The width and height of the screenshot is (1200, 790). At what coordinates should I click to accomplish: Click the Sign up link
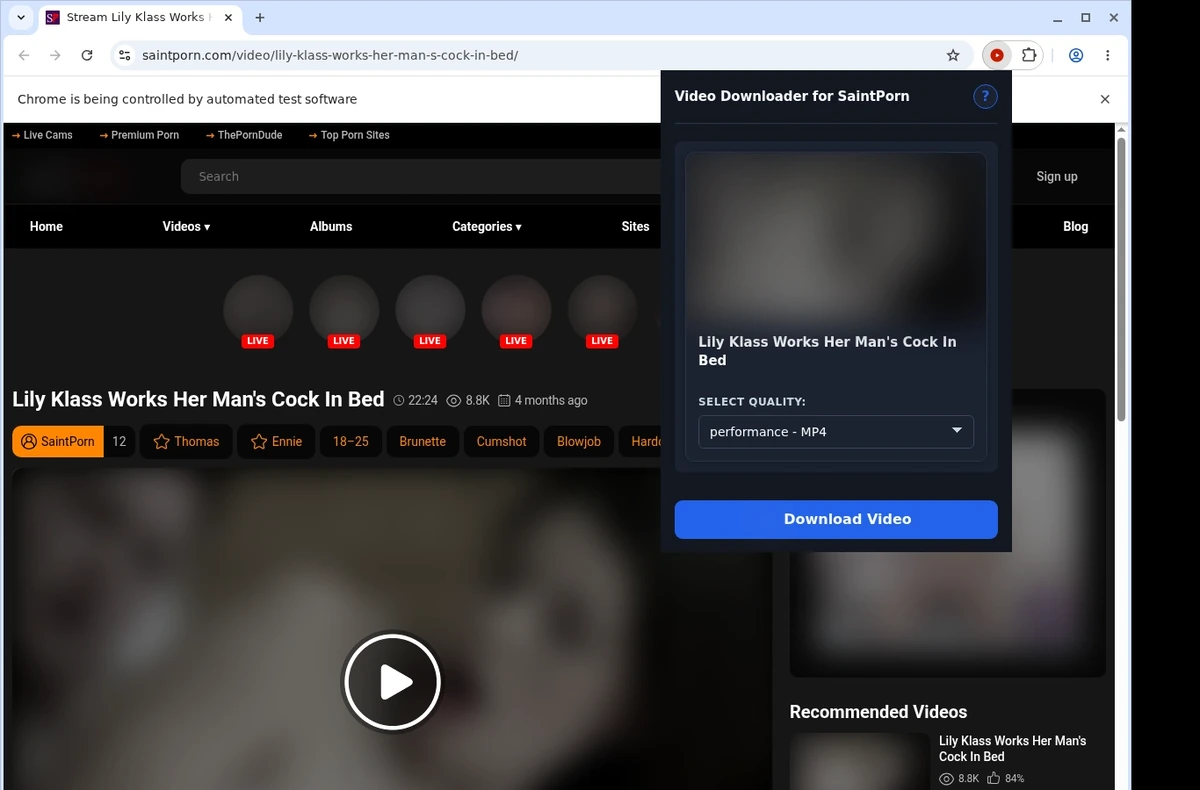(x=1057, y=177)
